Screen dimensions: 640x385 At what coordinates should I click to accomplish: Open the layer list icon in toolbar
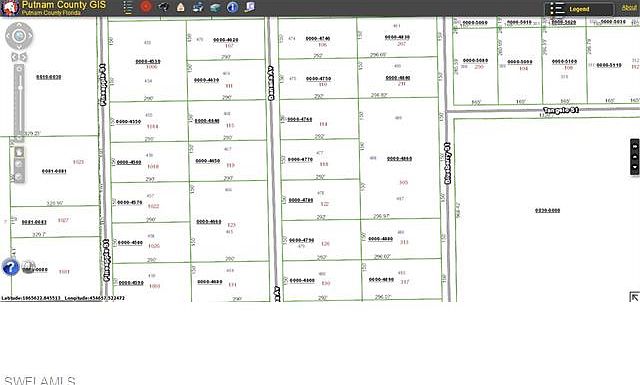(x=128, y=7)
